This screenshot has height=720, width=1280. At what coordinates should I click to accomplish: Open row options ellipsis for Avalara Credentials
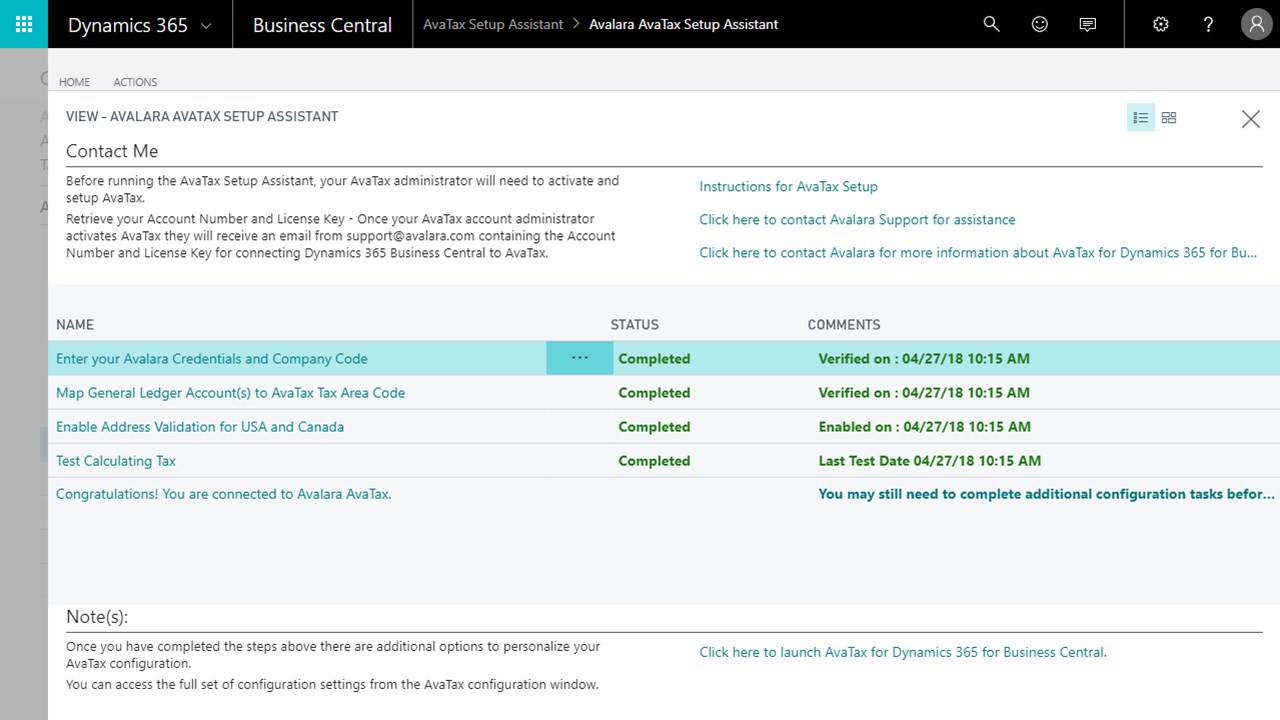(x=579, y=358)
